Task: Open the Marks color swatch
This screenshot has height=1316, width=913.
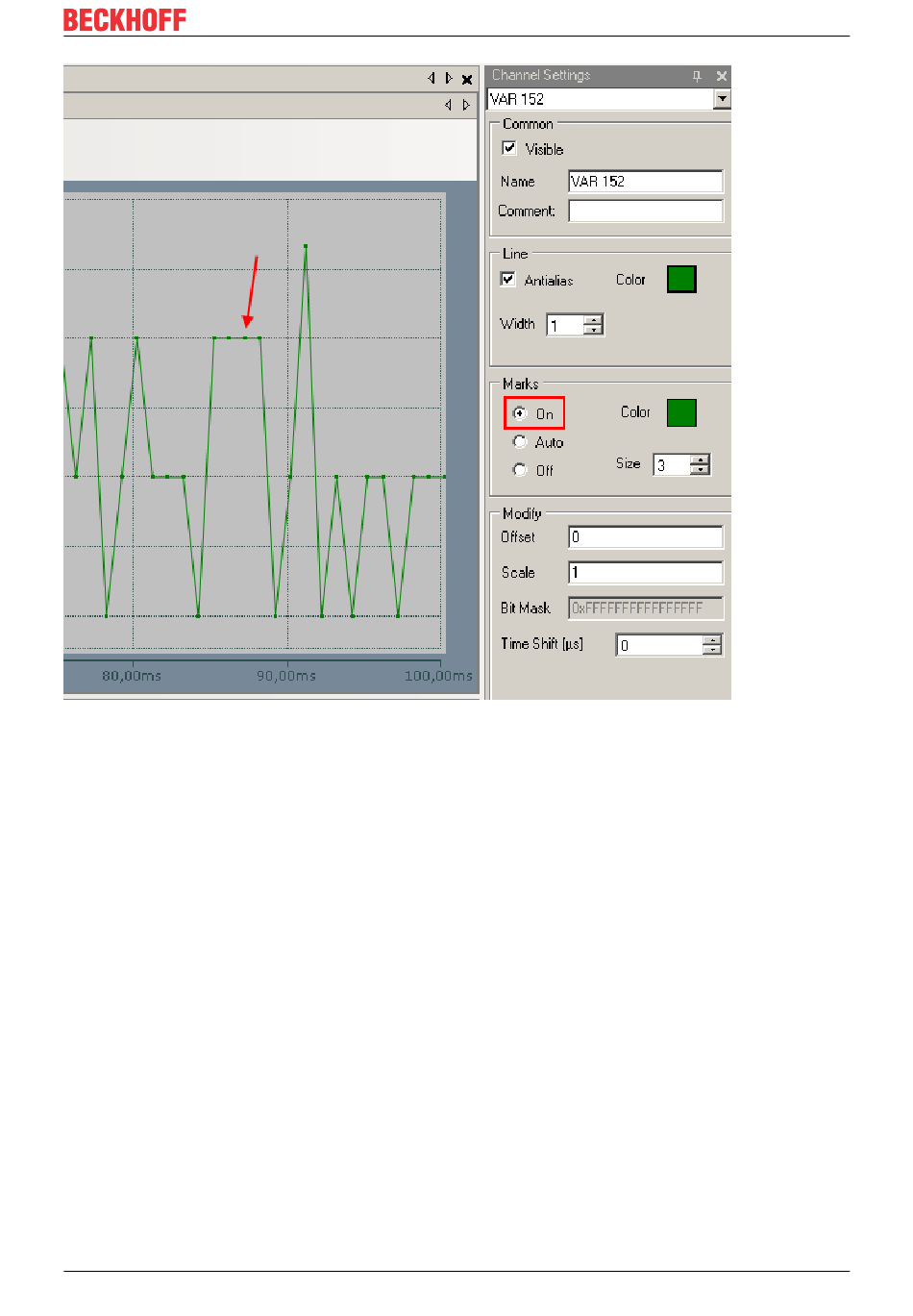Action: click(x=681, y=412)
